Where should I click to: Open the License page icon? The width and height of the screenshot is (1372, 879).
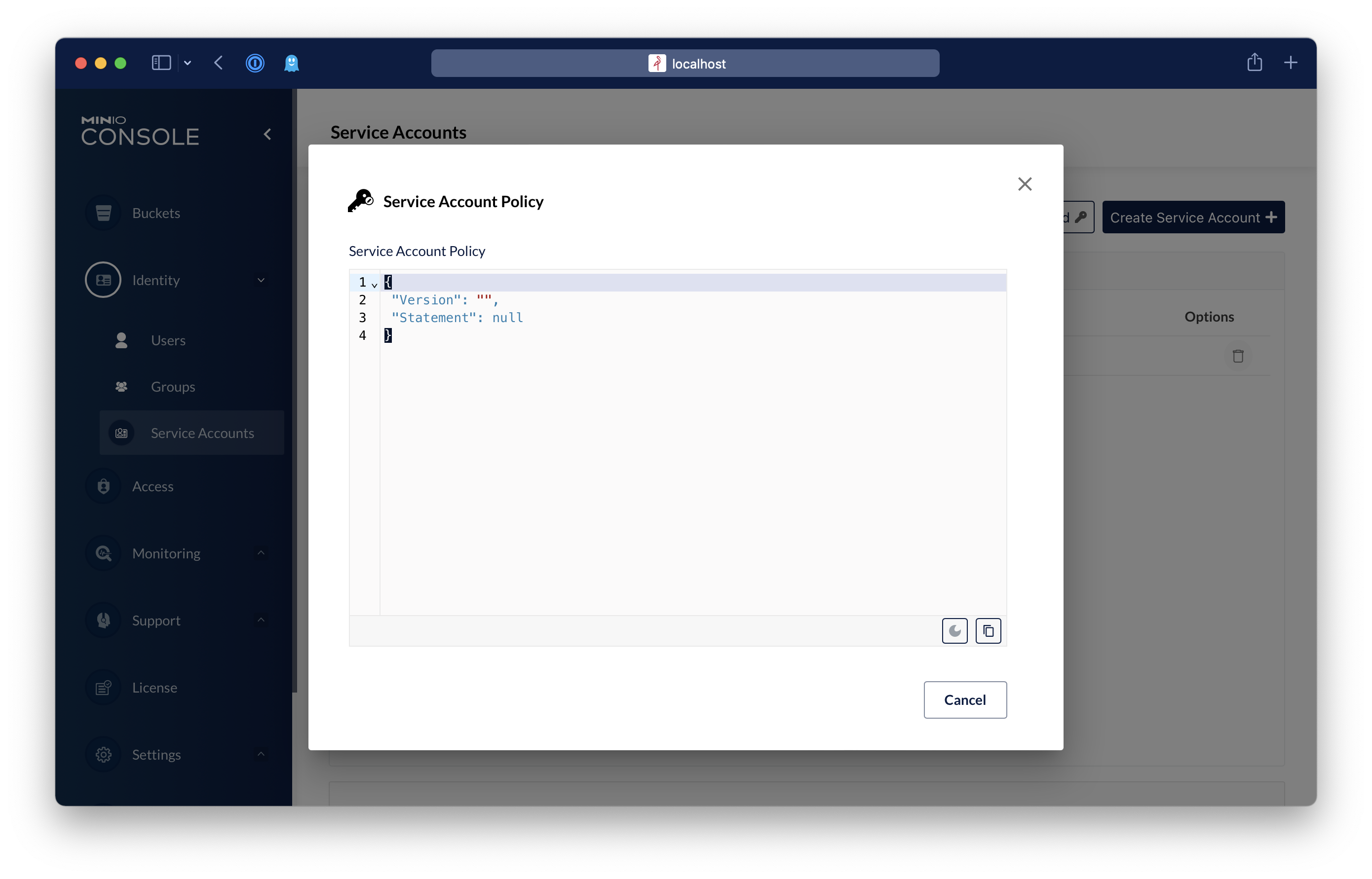pyautogui.click(x=103, y=687)
